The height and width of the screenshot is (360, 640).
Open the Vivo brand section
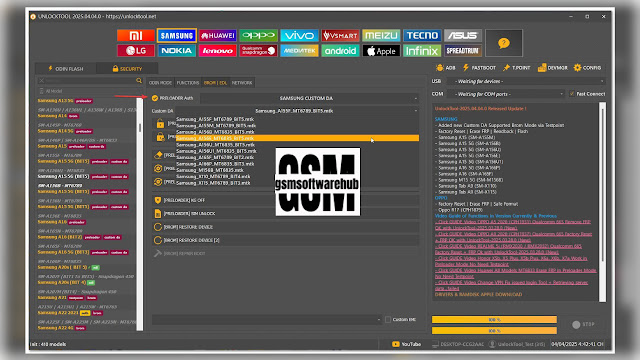pos(299,36)
